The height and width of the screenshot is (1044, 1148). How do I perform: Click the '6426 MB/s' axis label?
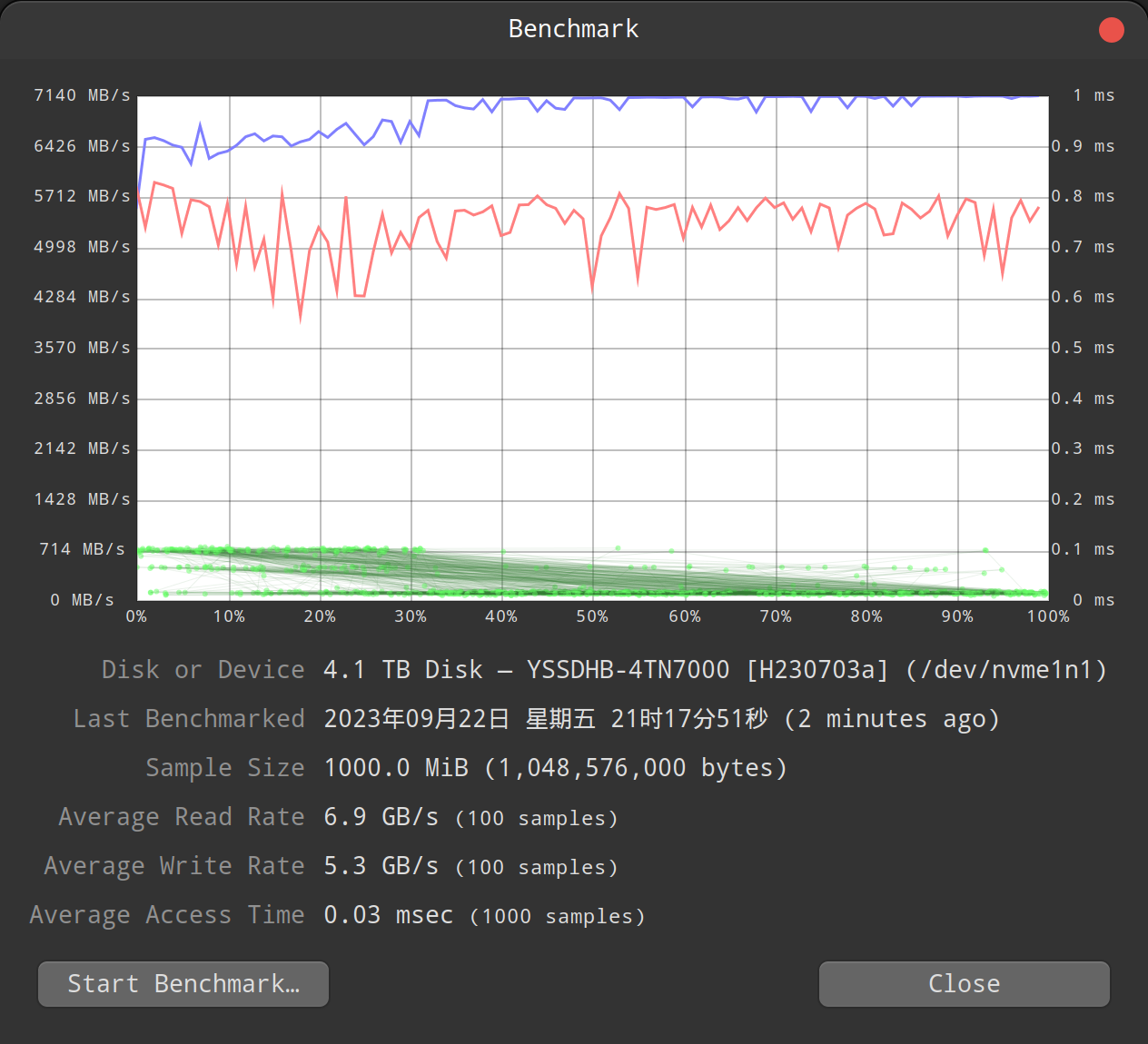coord(82,146)
